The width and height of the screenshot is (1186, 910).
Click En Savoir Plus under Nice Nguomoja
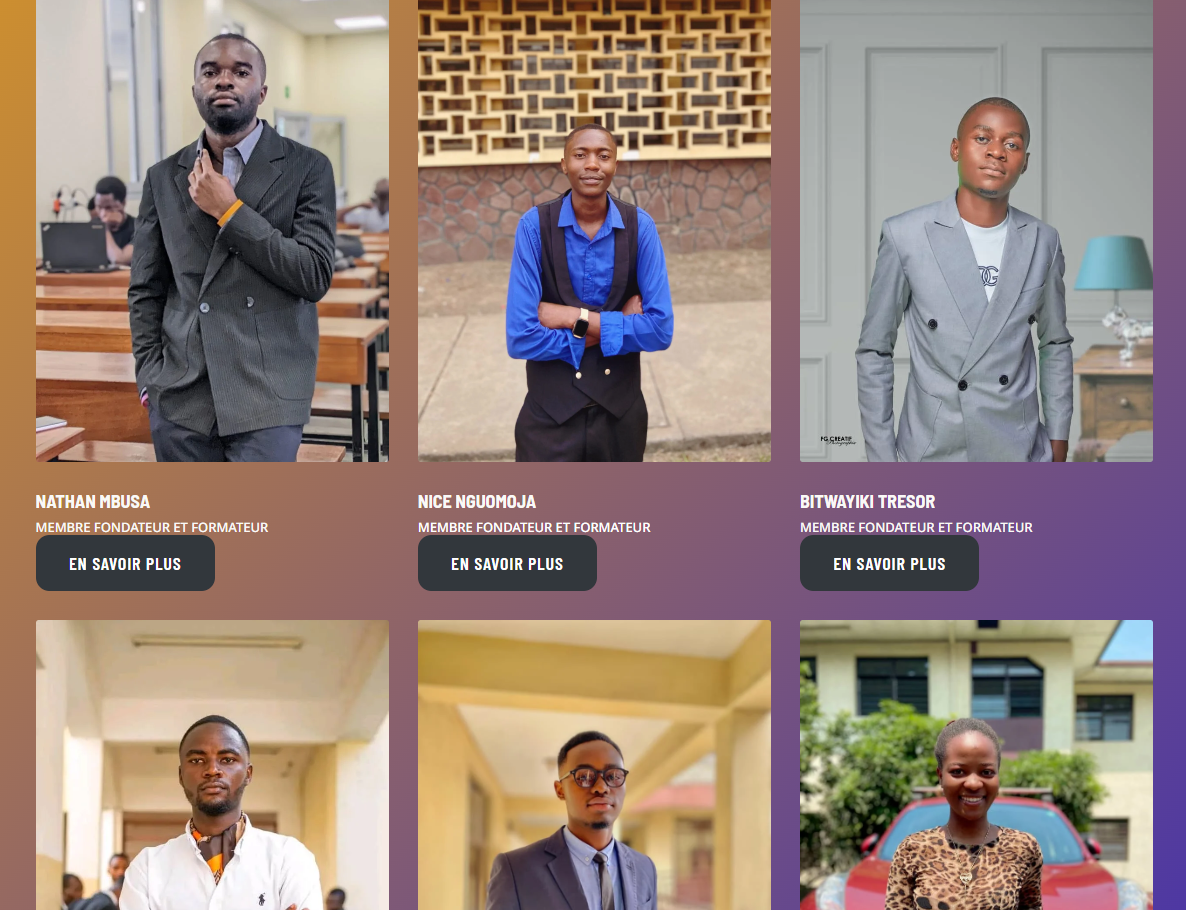[508, 564]
